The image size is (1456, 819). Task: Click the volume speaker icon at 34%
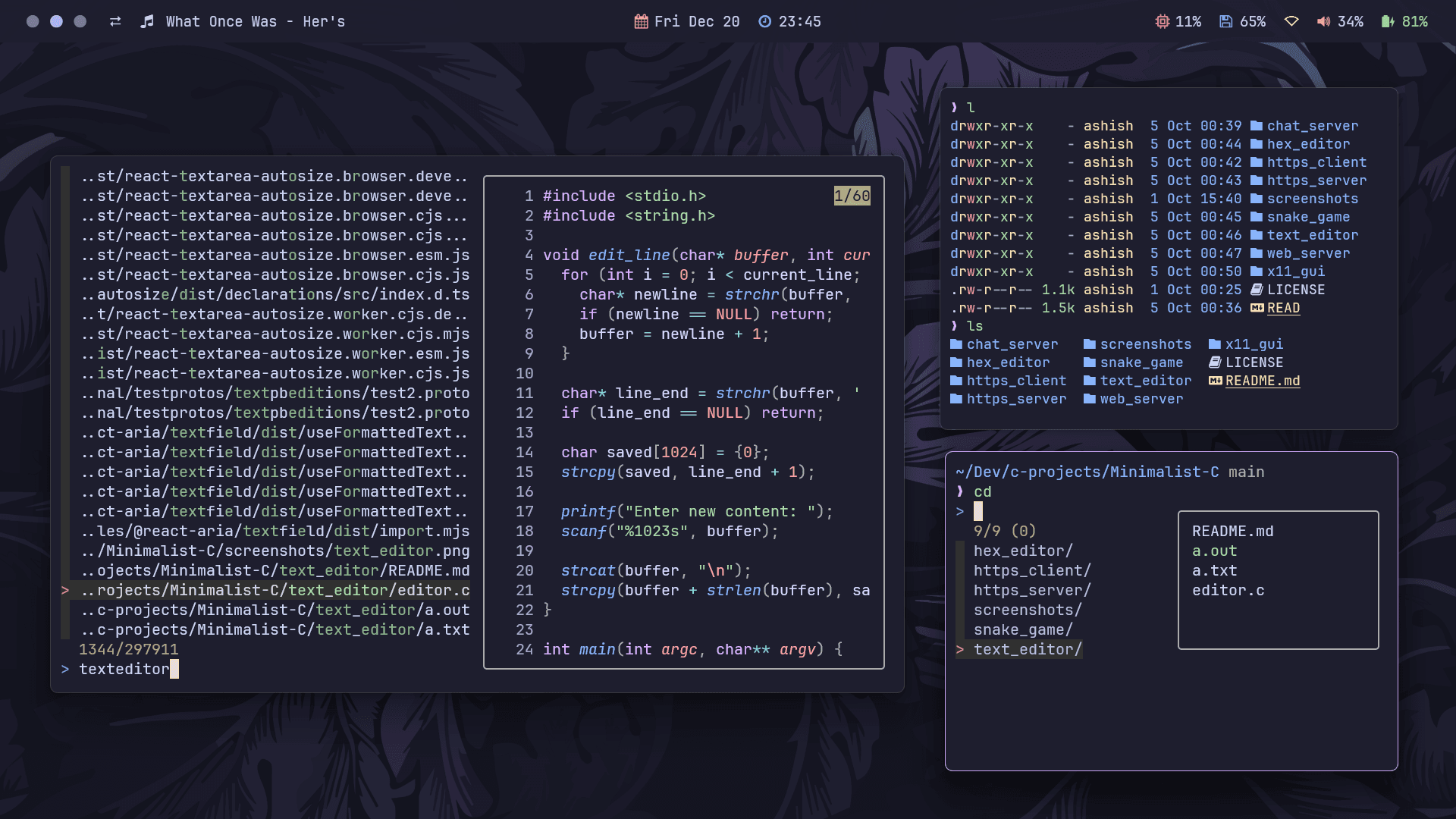click(x=1323, y=22)
